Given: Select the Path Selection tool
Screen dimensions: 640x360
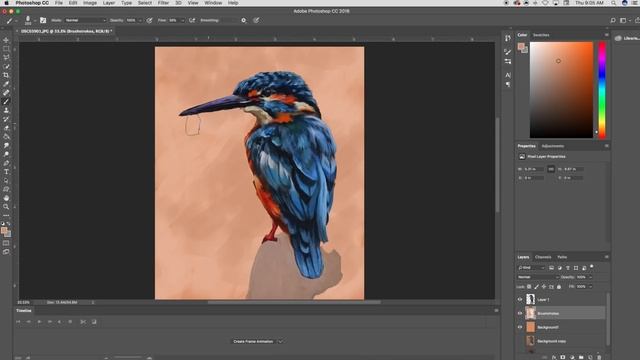Looking at the screenshot, I should [x=6, y=180].
